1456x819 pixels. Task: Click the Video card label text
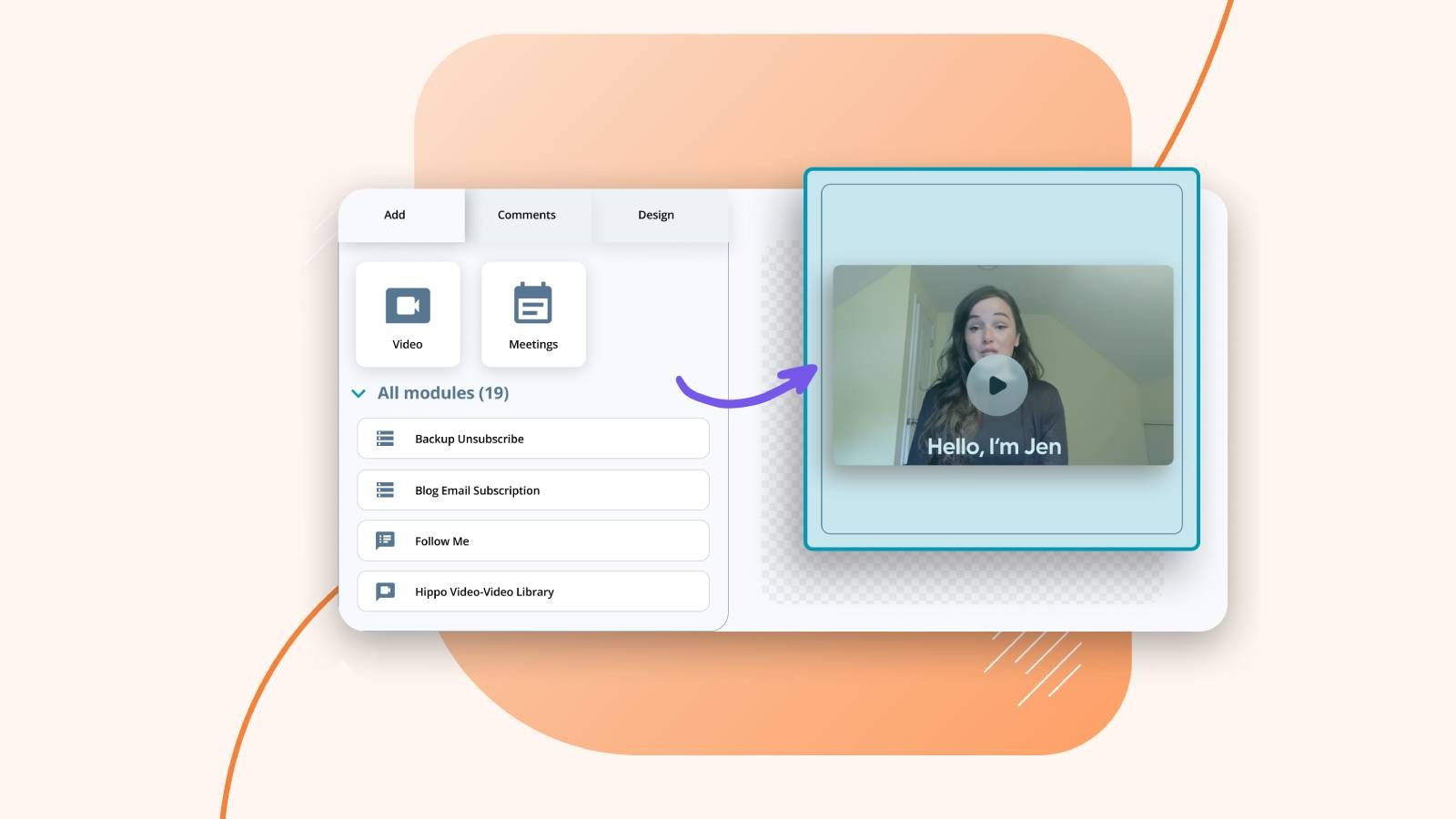tap(408, 345)
